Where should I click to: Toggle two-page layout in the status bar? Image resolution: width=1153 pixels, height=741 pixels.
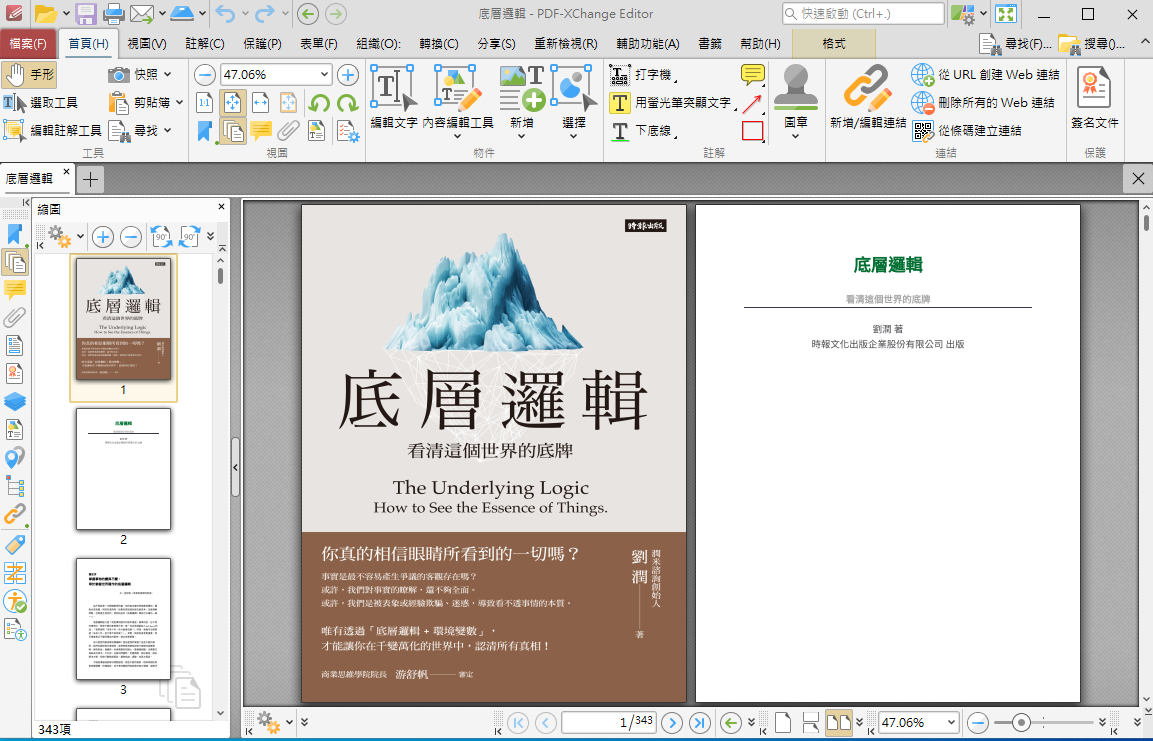point(838,722)
